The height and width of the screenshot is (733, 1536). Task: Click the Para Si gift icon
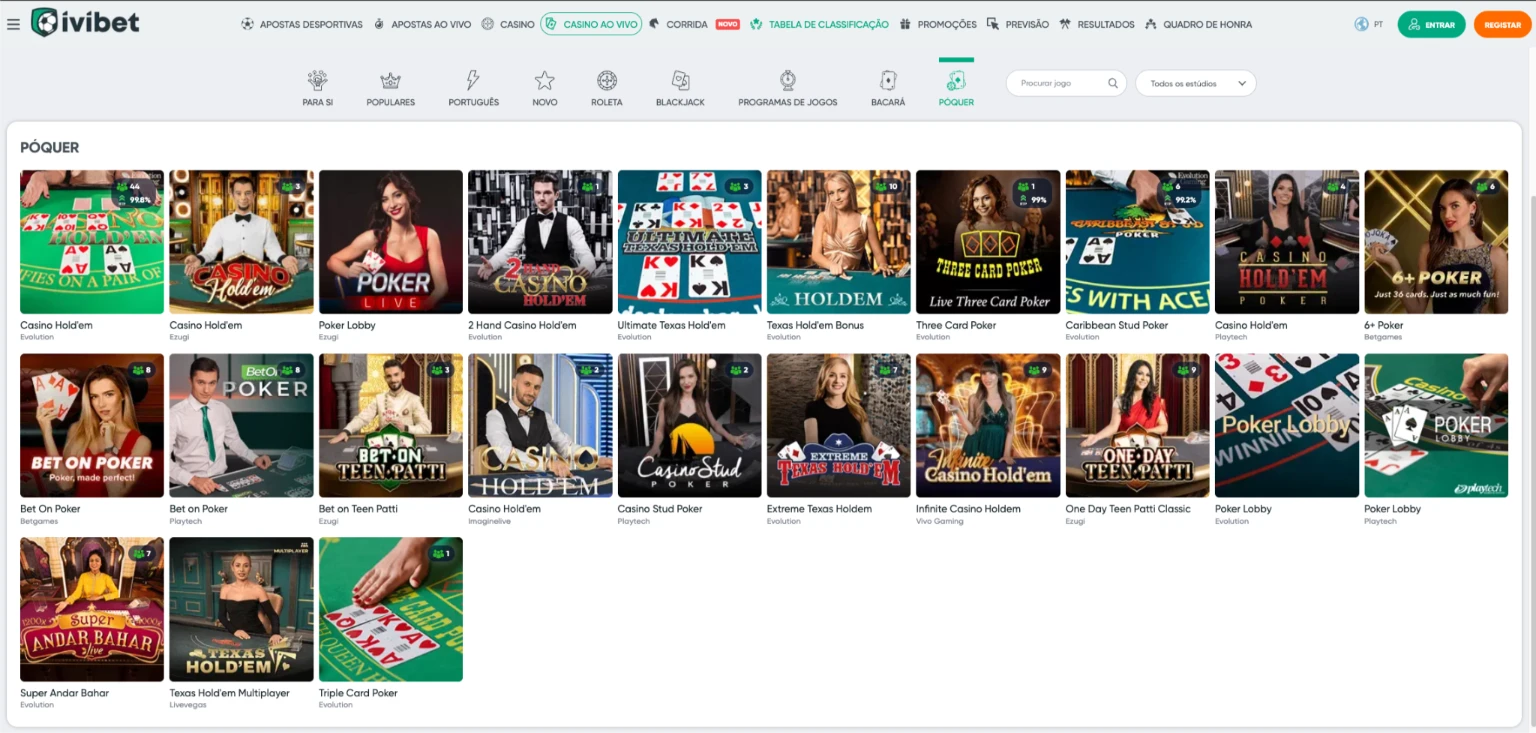[x=317, y=80]
